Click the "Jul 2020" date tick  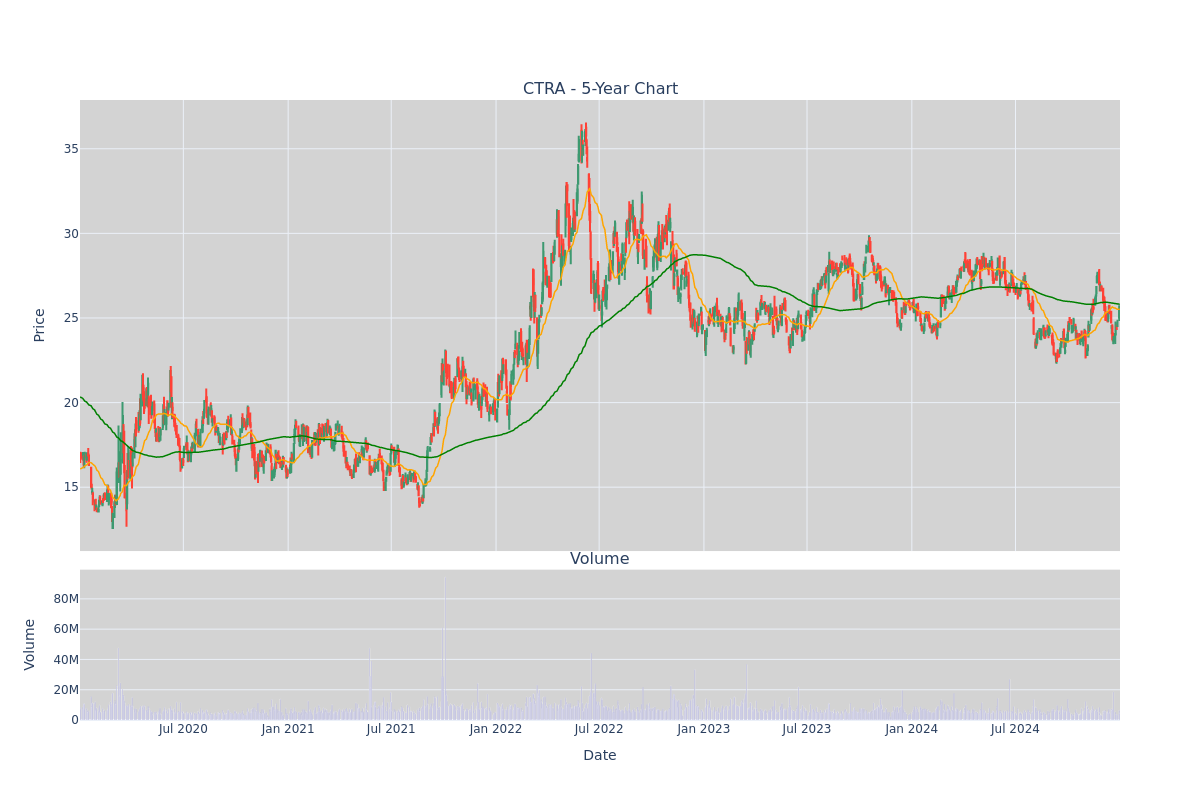point(183,729)
